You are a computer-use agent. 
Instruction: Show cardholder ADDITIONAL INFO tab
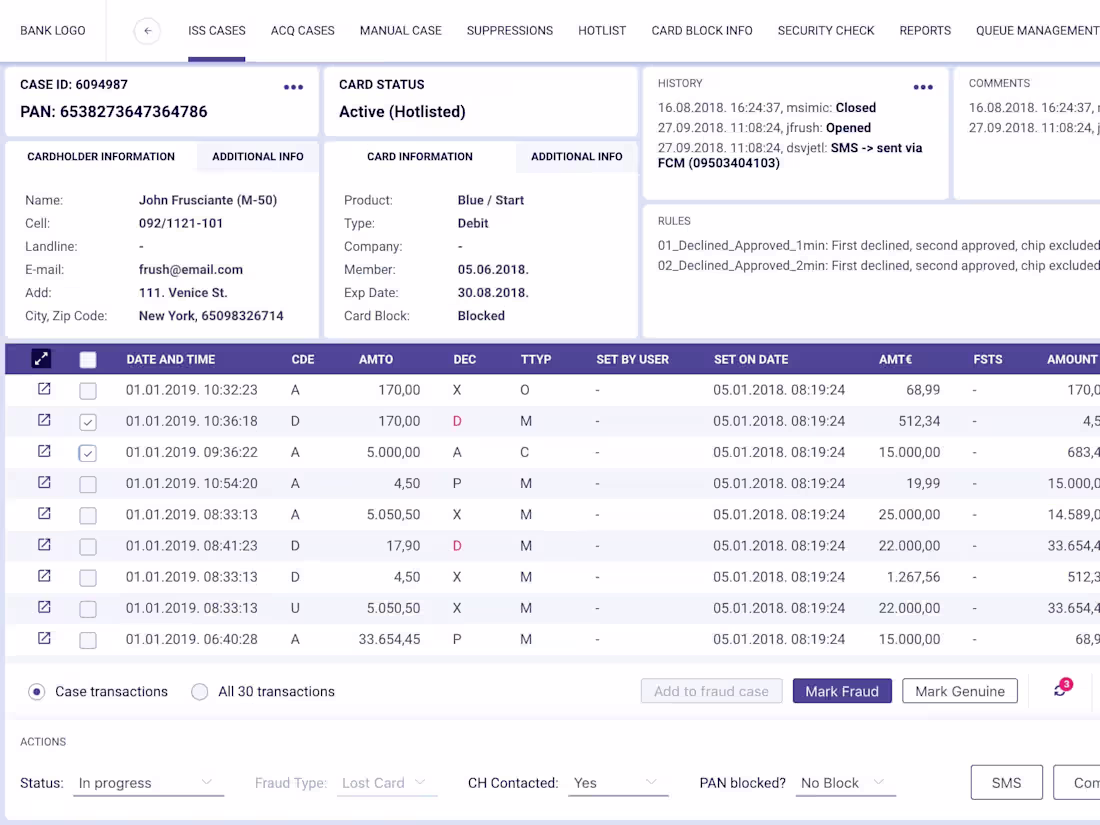click(257, 156)
